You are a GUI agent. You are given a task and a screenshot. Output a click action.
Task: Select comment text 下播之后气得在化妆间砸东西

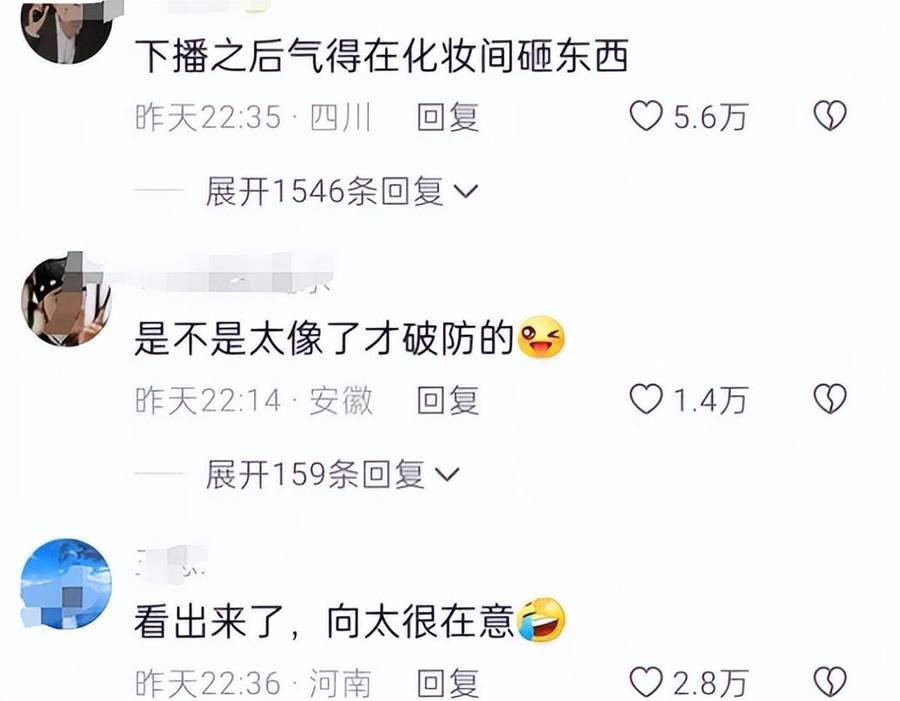point(382,56)
